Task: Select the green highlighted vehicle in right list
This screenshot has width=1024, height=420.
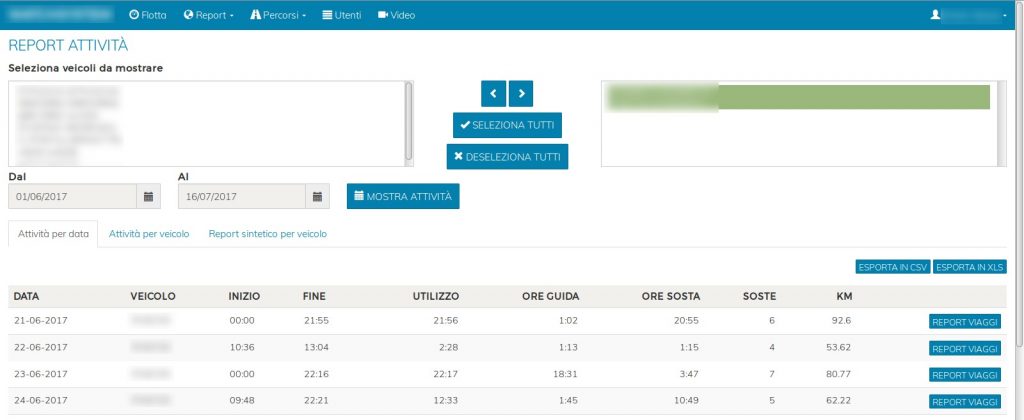Action: (x=800, y=97)
